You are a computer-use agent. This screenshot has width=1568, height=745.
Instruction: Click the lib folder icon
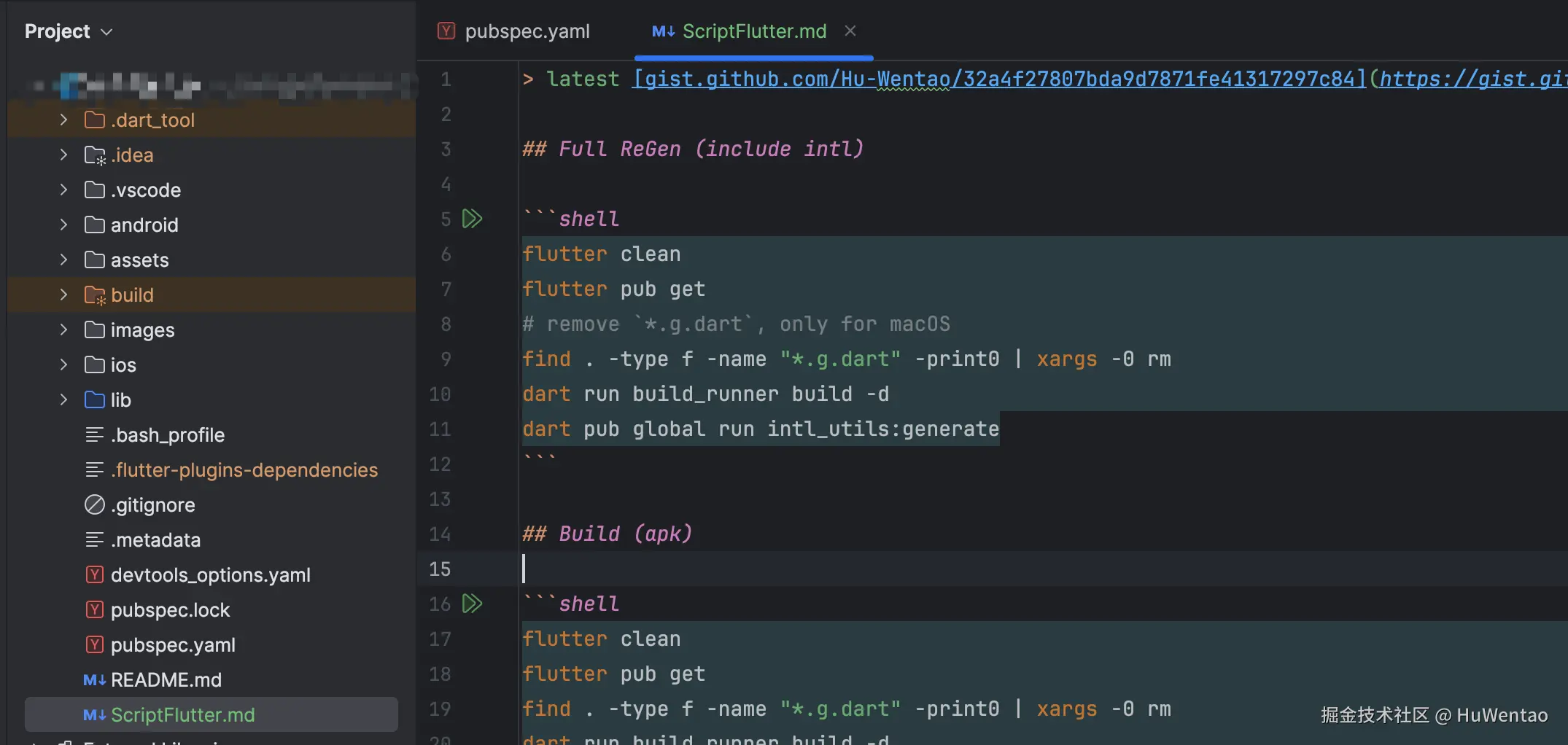tap(94, 400)
